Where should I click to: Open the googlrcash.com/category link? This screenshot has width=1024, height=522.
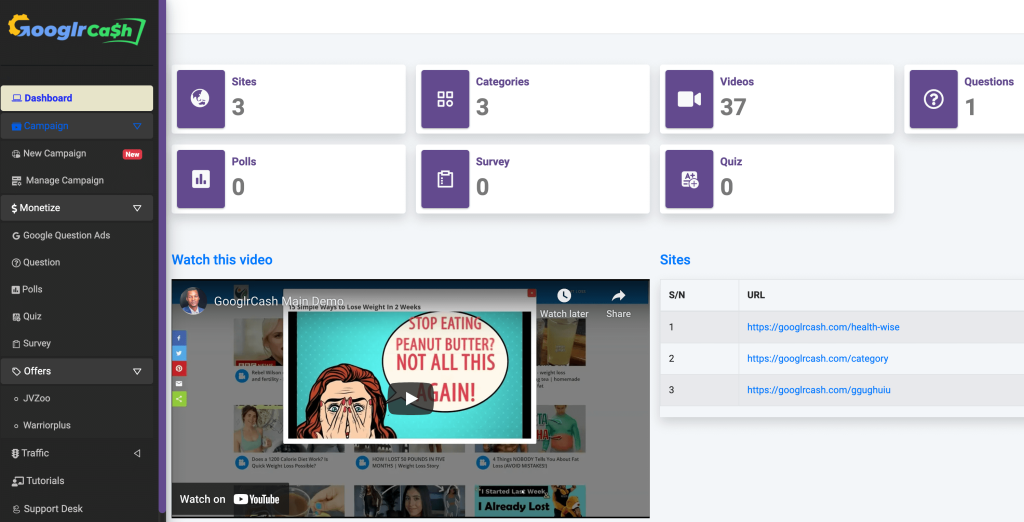(817, 358)
